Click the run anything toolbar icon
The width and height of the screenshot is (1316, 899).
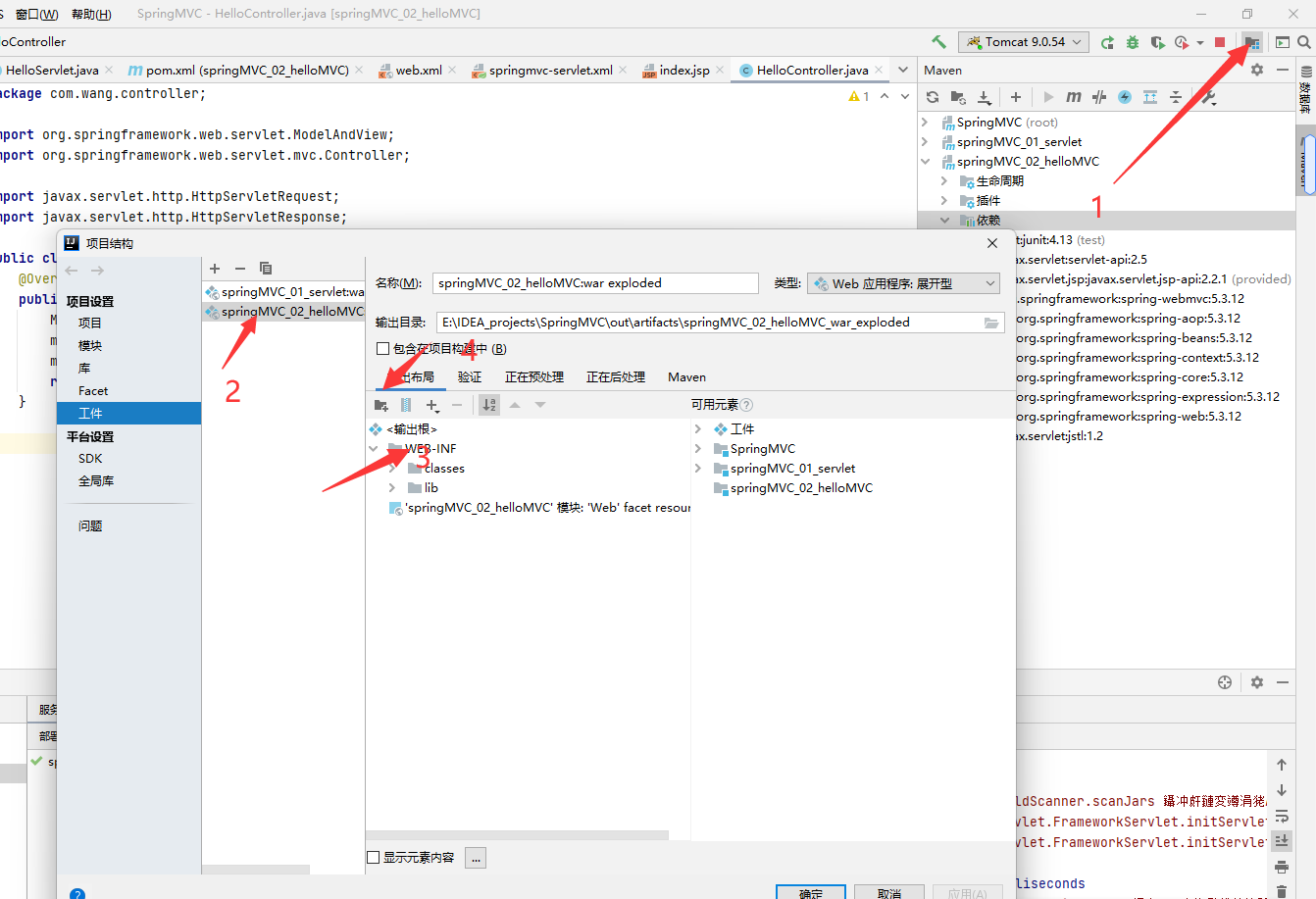(x=1282, y=42)
